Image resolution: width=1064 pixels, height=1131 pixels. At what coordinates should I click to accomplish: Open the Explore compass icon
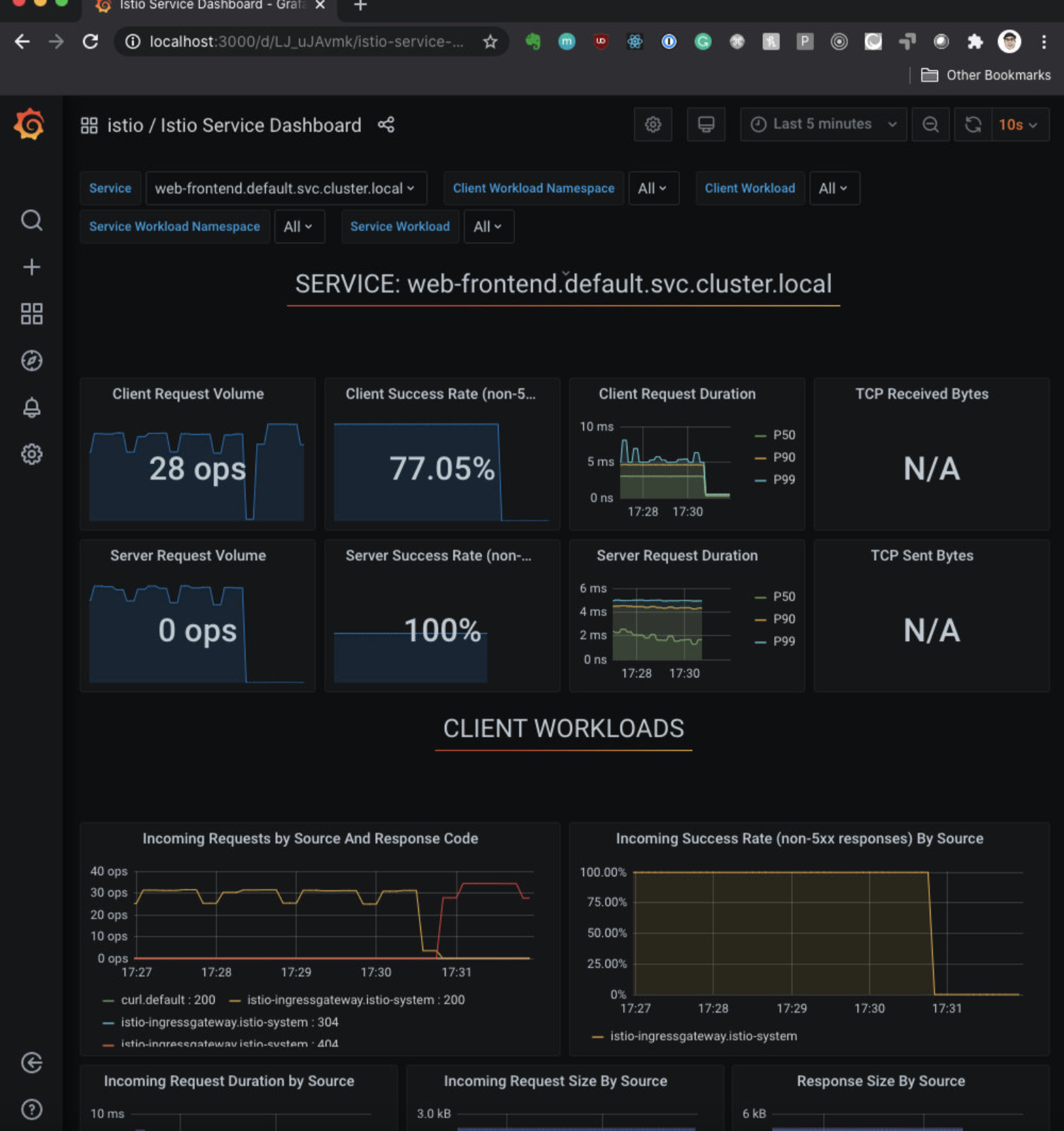(31, 360)
